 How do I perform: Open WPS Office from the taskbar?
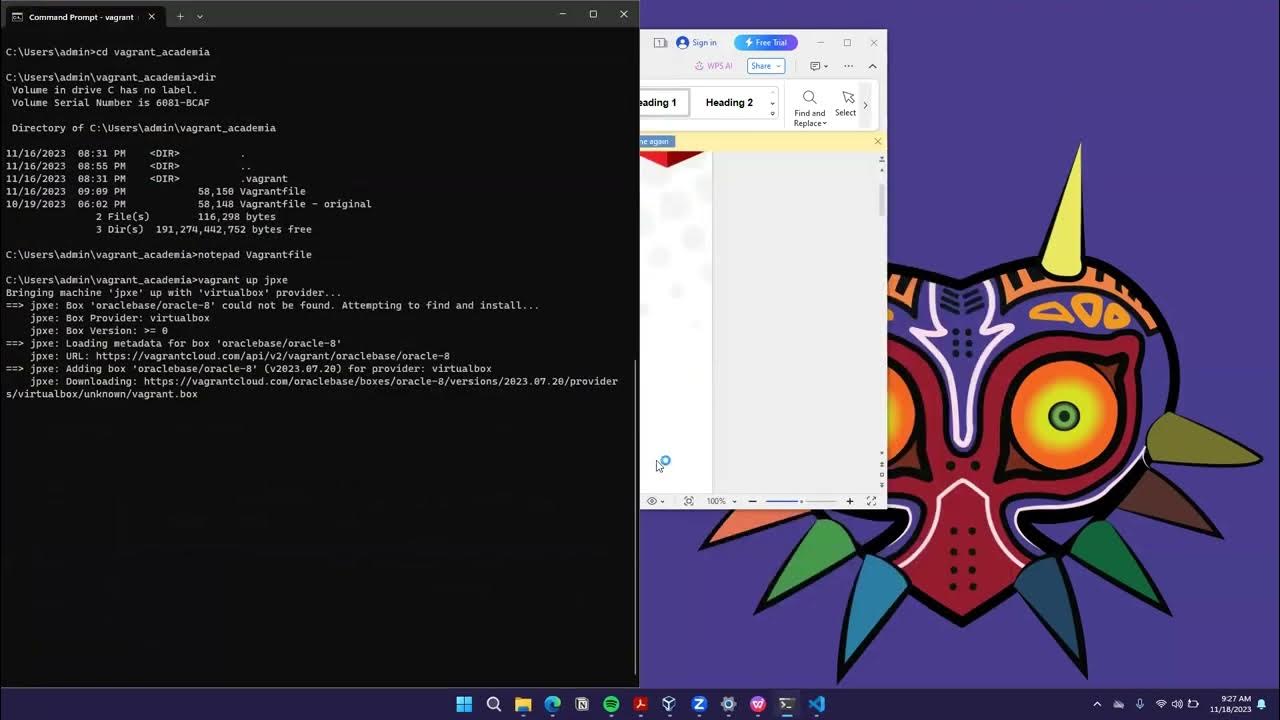(758, 704)
